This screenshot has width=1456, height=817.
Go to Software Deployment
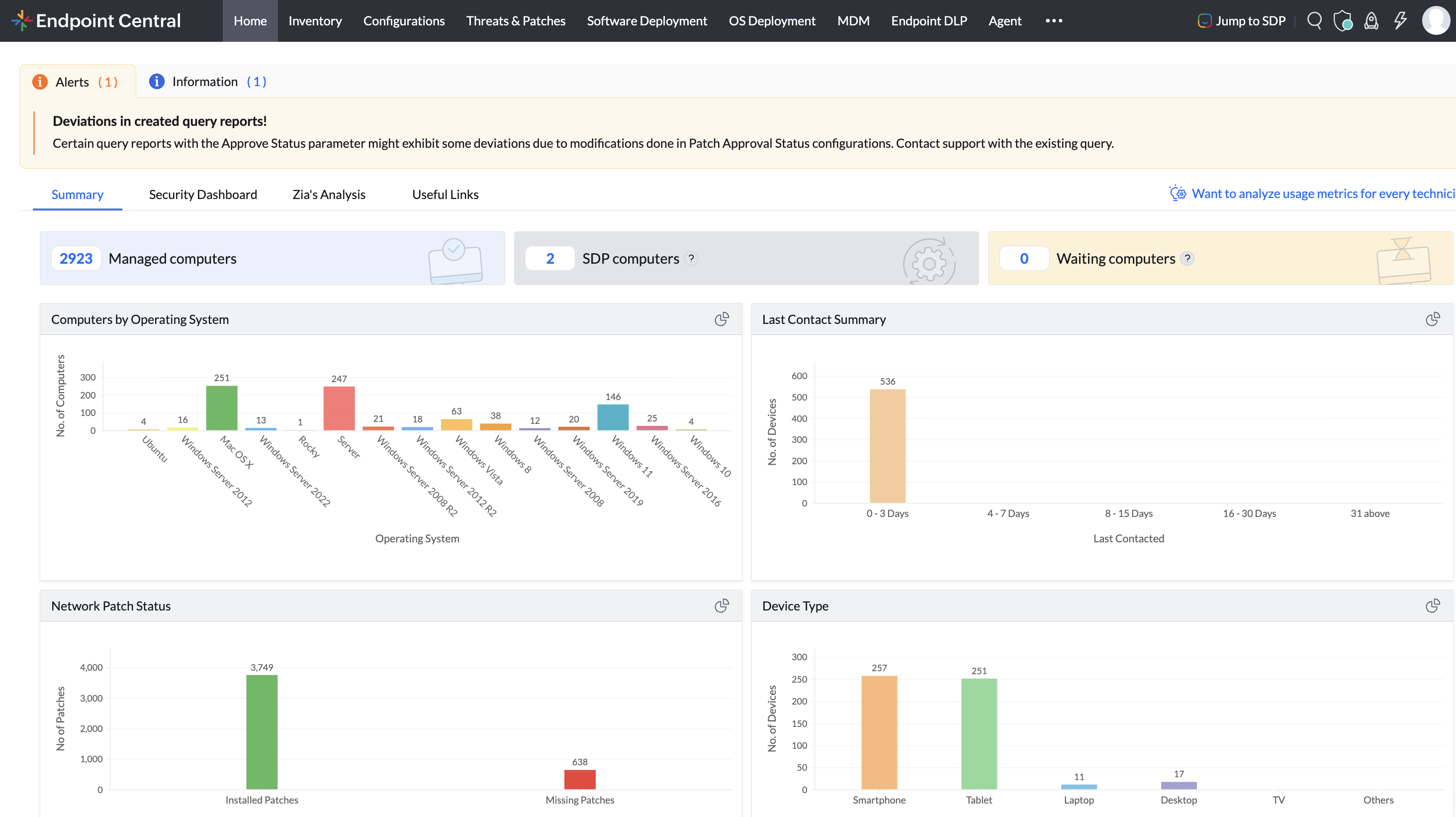[x=646, y=21]
